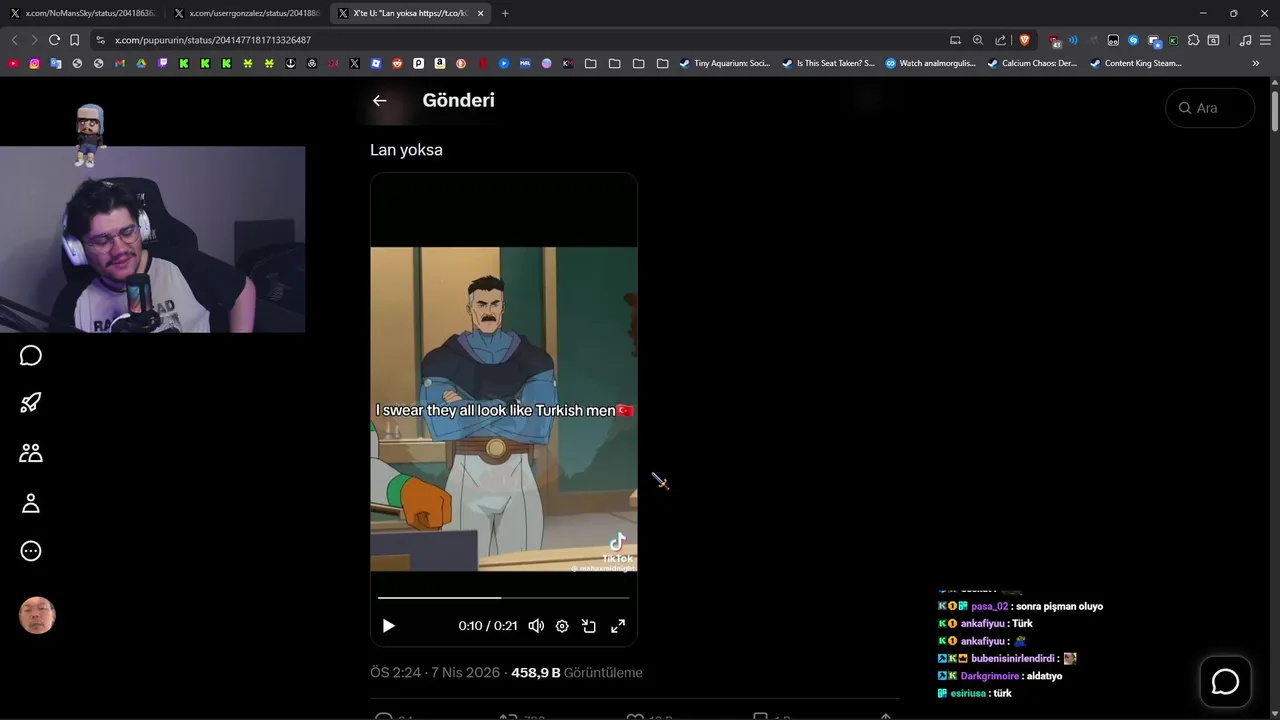Open a new browser tab
The width and height of the screenshot is (1280, 720).
(505, 13)
